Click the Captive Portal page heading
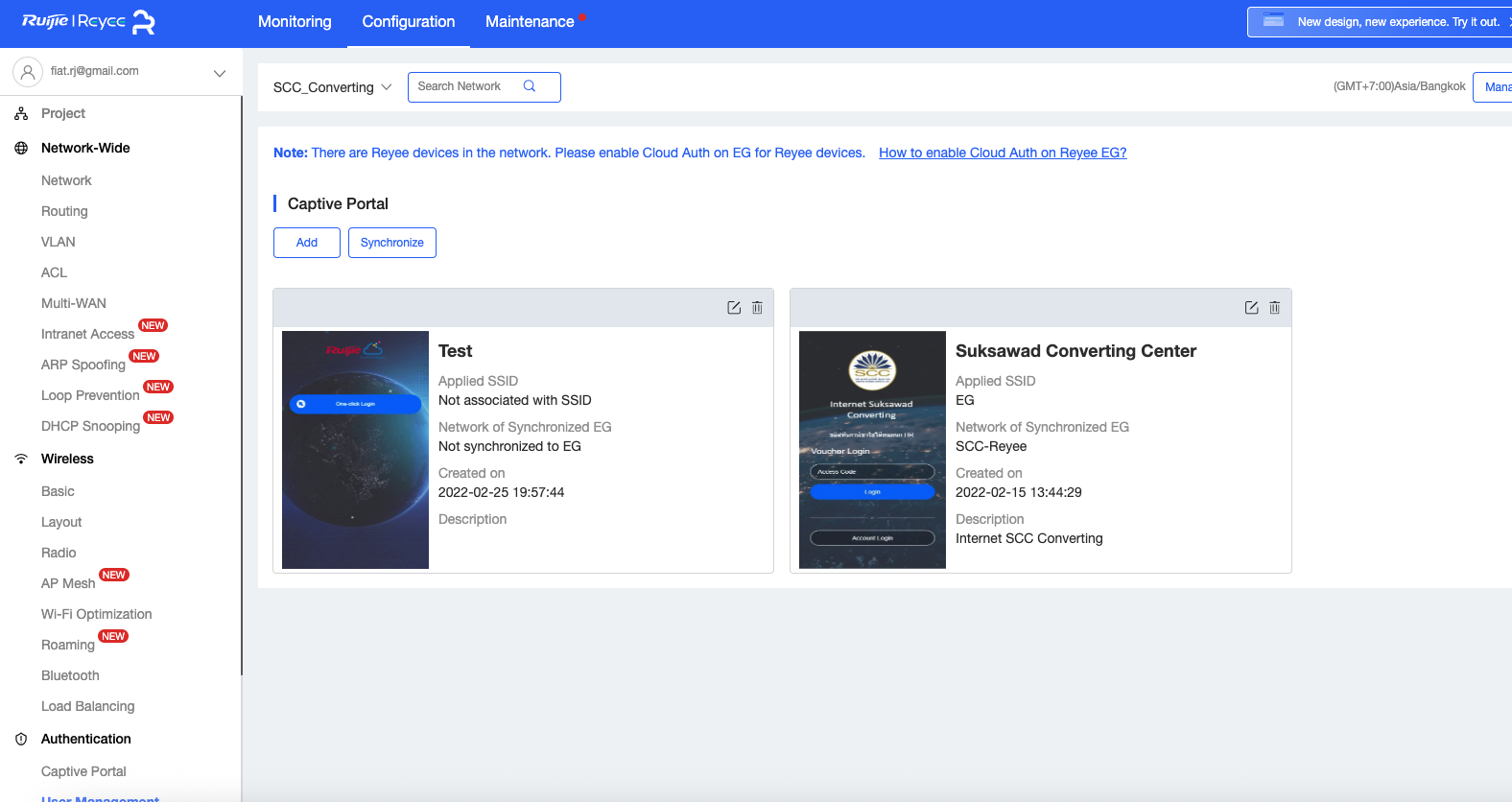Viewport: 1512px width, 802px height. click(338, 203)
